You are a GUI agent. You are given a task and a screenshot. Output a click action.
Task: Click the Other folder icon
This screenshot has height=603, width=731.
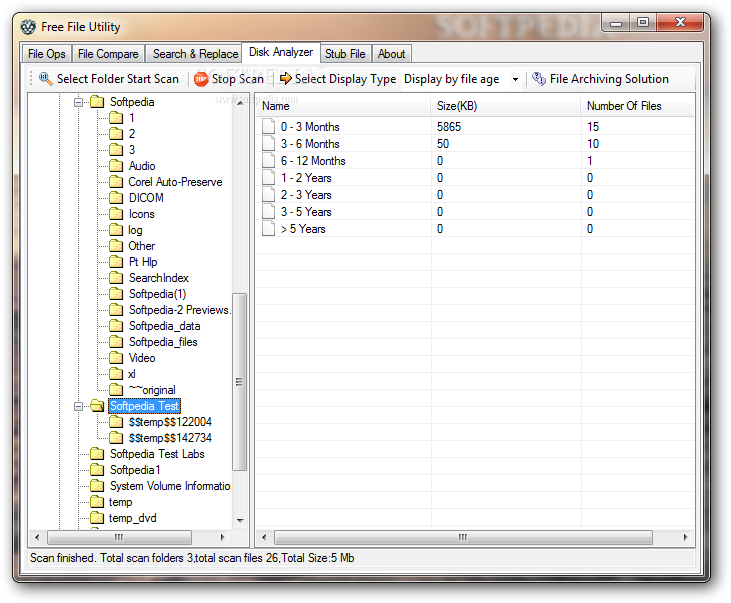(116, 246)
